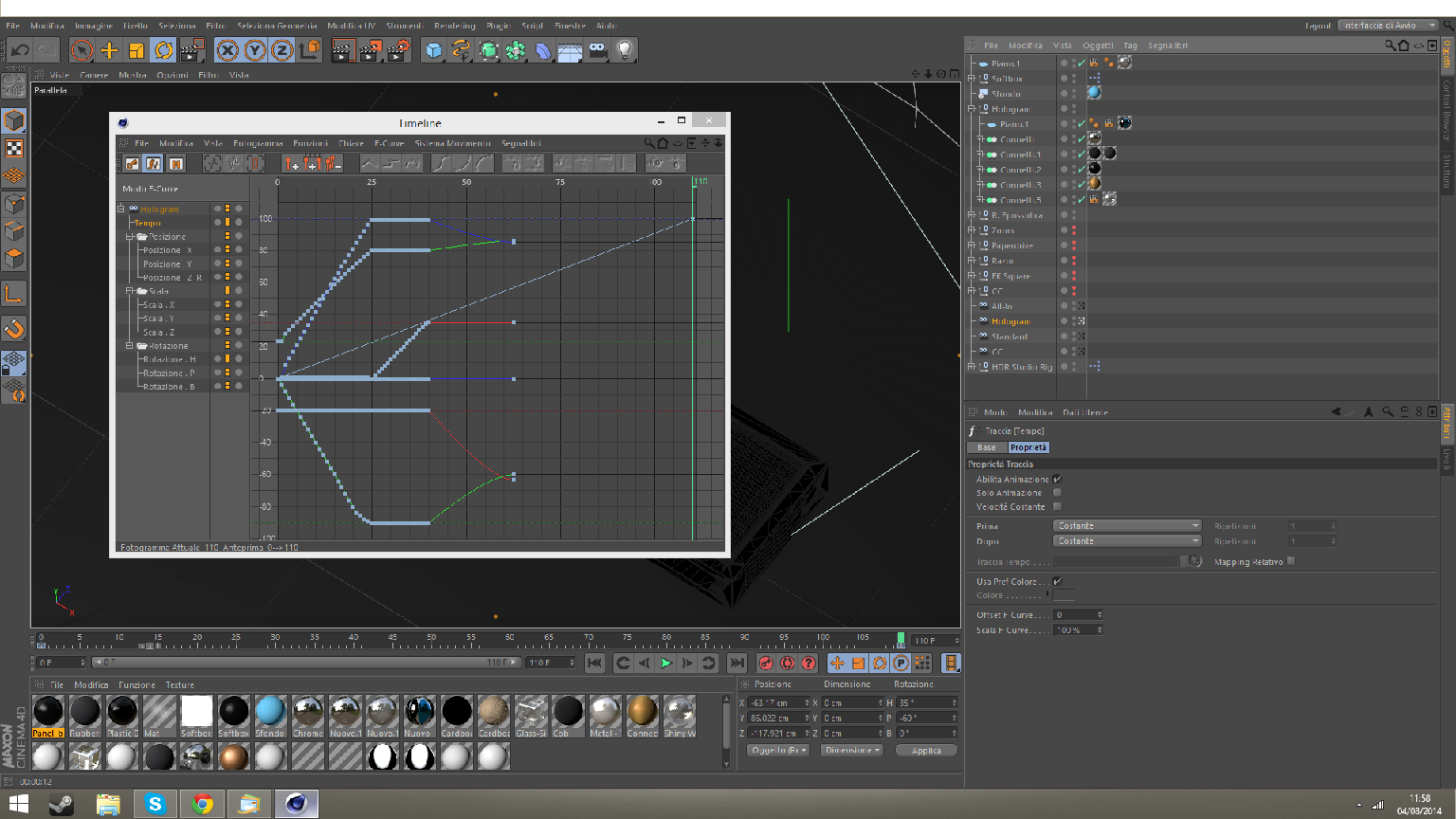
Task: Open render settings clapperboard with gear
Action: pyautogui.click(x=398, y=50)
